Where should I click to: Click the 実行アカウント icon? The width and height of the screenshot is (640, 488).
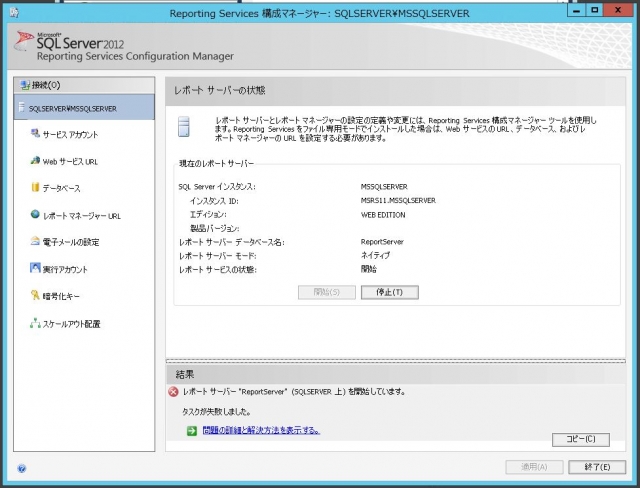(36, 268)
